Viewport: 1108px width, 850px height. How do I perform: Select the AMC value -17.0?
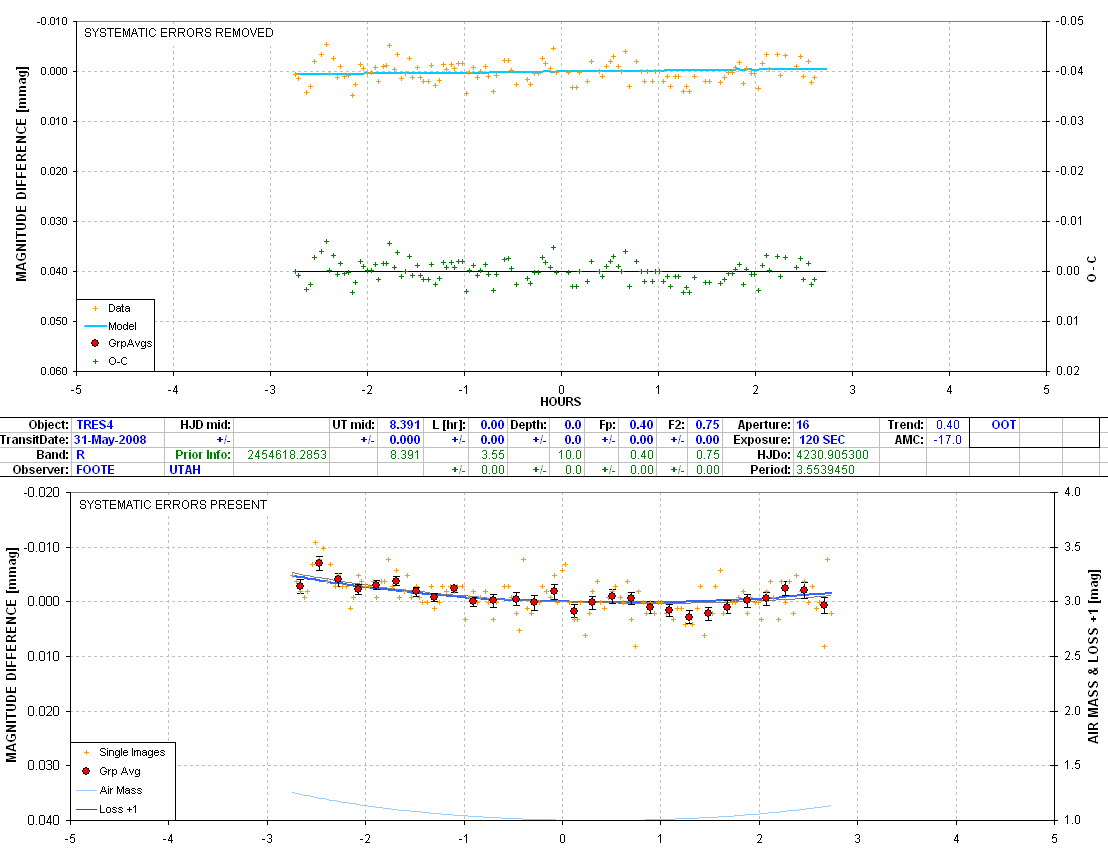point(948,439)
